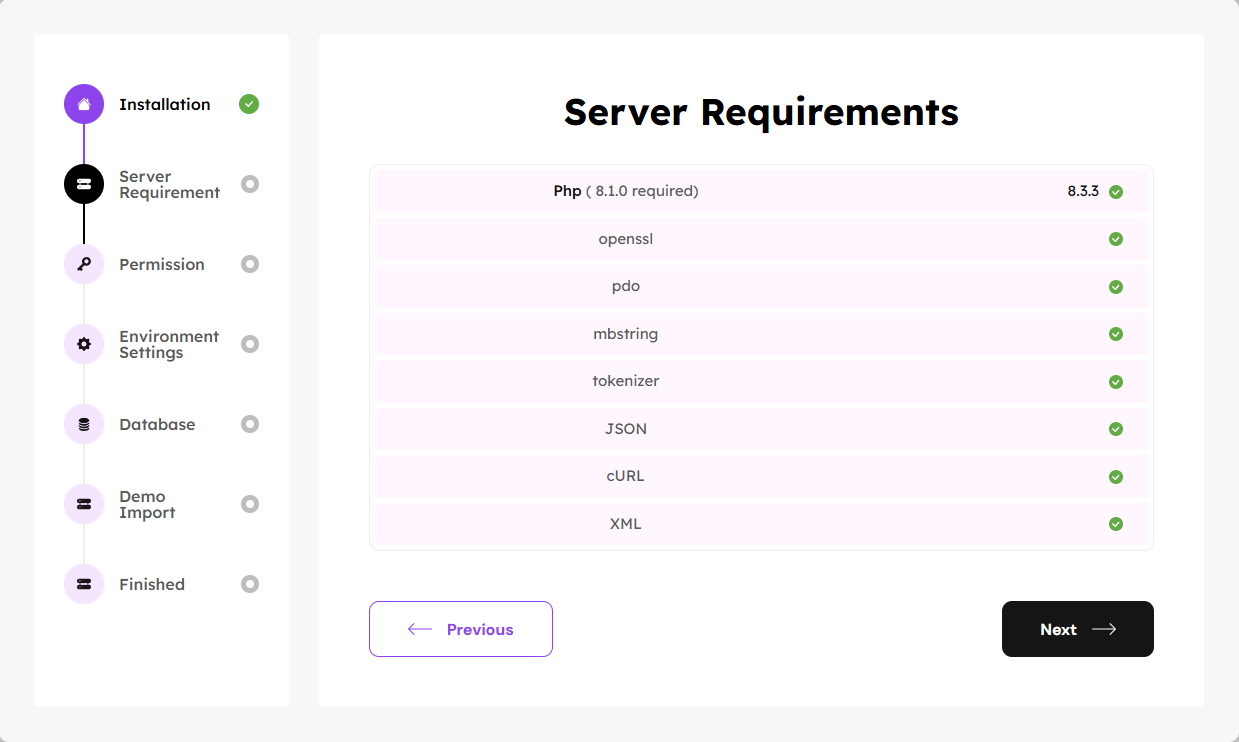Select the status circle beside Database
Viewport: 1239px width, 742px height.
click(250, 424)
